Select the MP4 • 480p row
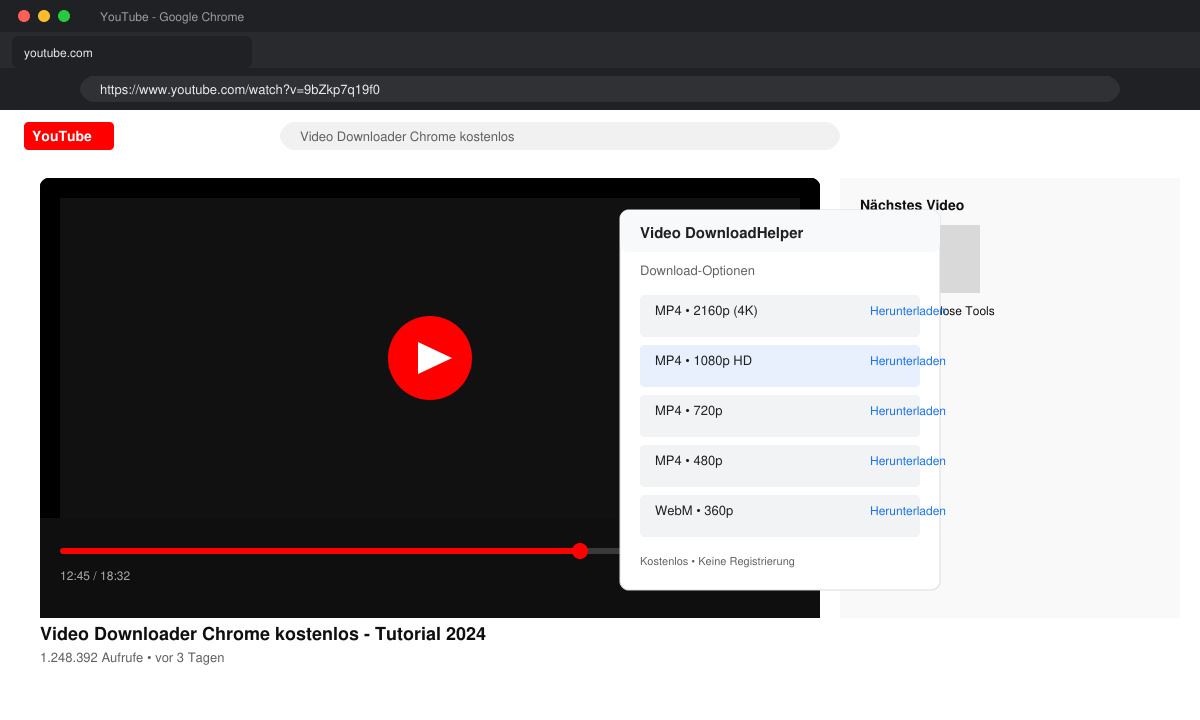The width and height of the screenshot is (1200, 720). click(780, 466)
